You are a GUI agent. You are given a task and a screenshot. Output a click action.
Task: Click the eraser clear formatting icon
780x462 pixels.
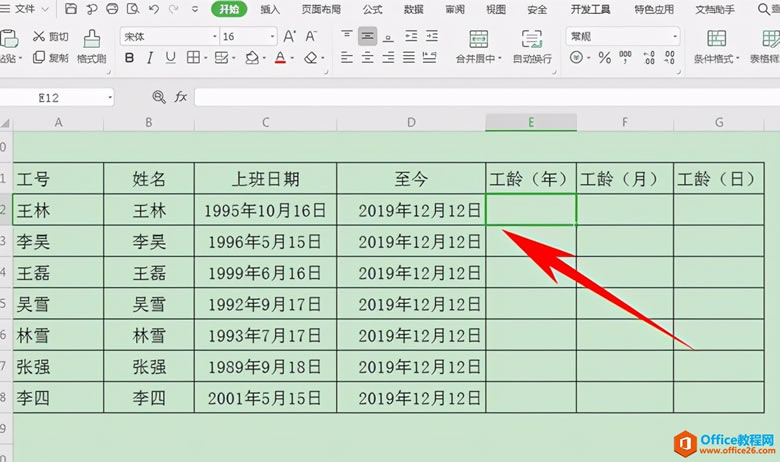pos(311,58)
